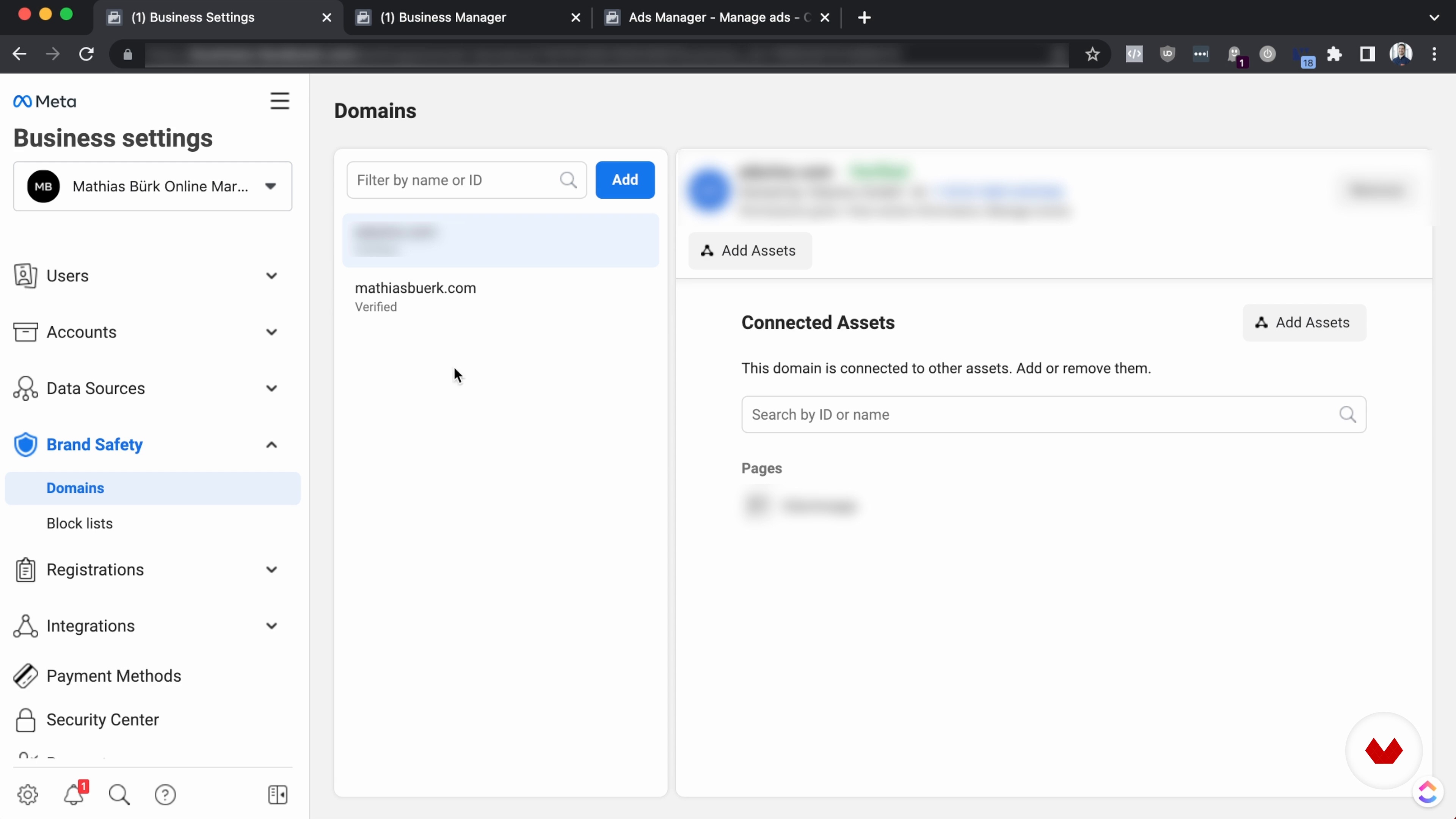Viewport: 1456px width, 819px height.
Task: Open settings gear at sidebar bottom
Action: tap(28, 795)
